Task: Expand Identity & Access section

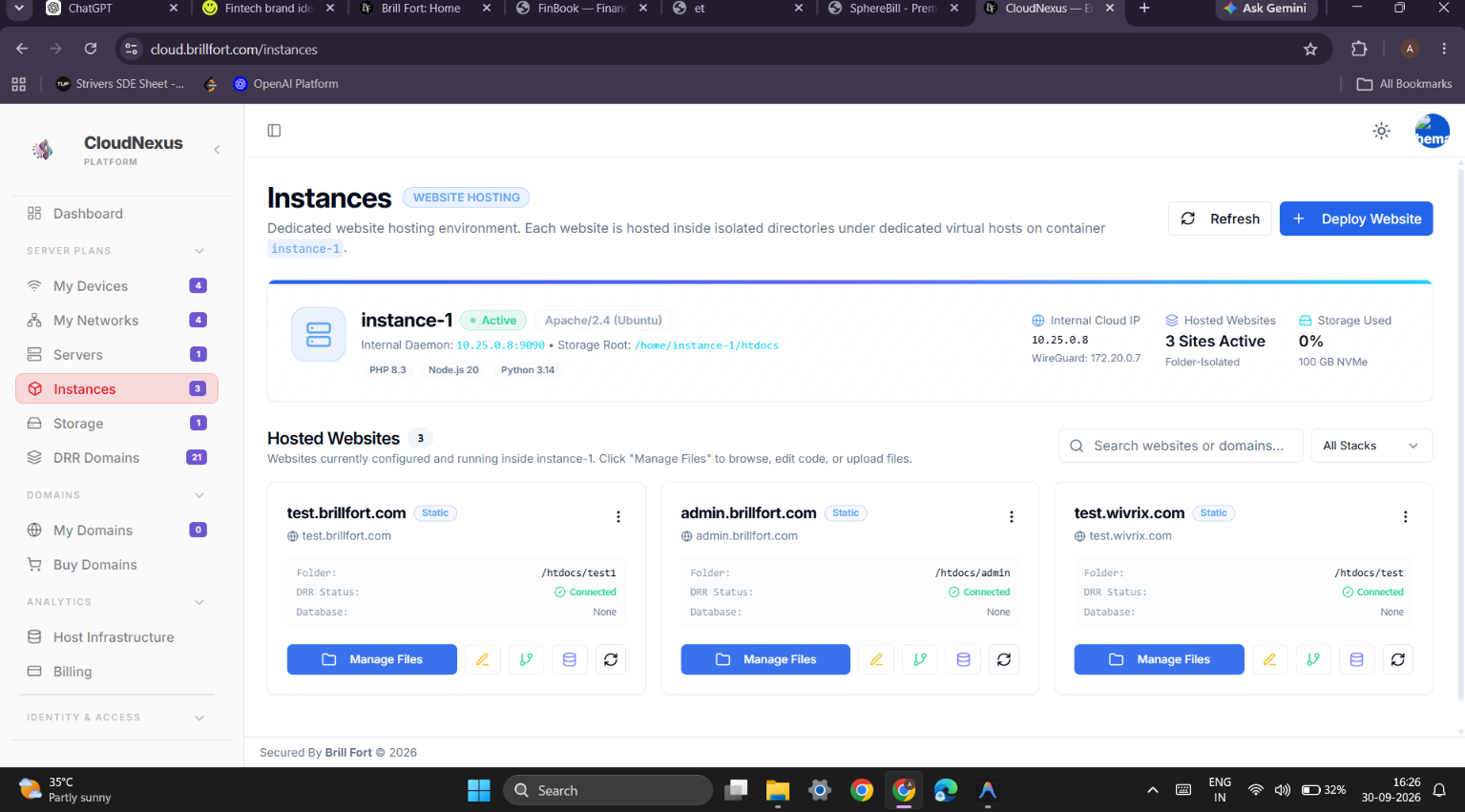Action: click(199, 718)
